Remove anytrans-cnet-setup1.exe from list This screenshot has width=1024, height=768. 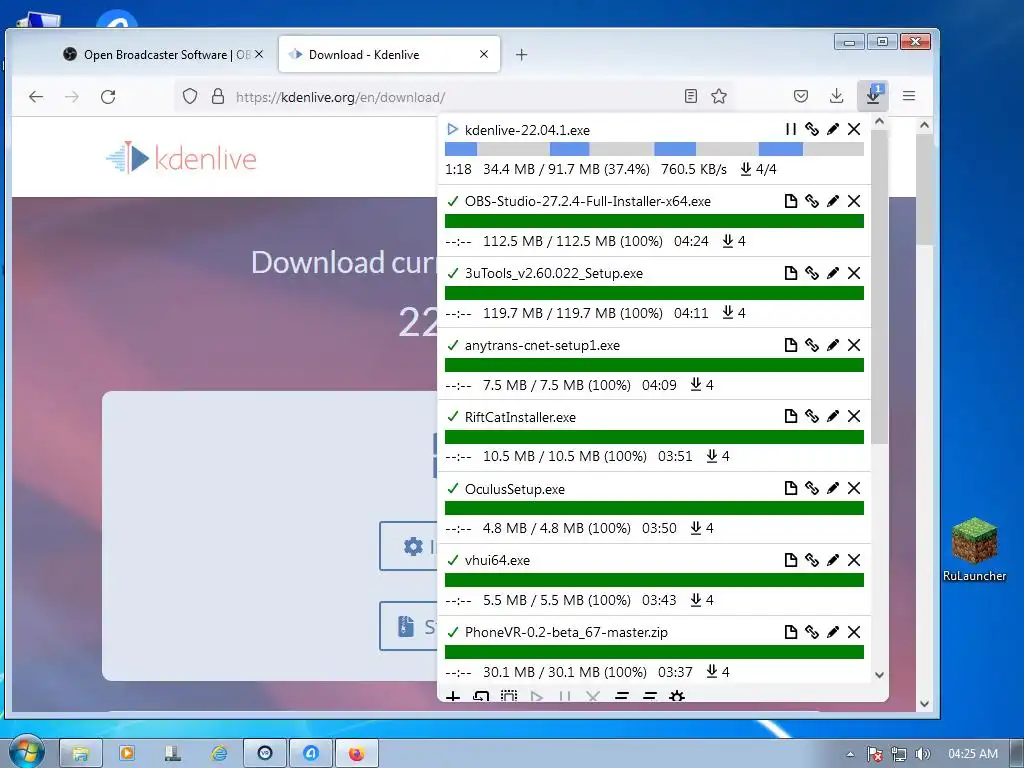[854, 345]
